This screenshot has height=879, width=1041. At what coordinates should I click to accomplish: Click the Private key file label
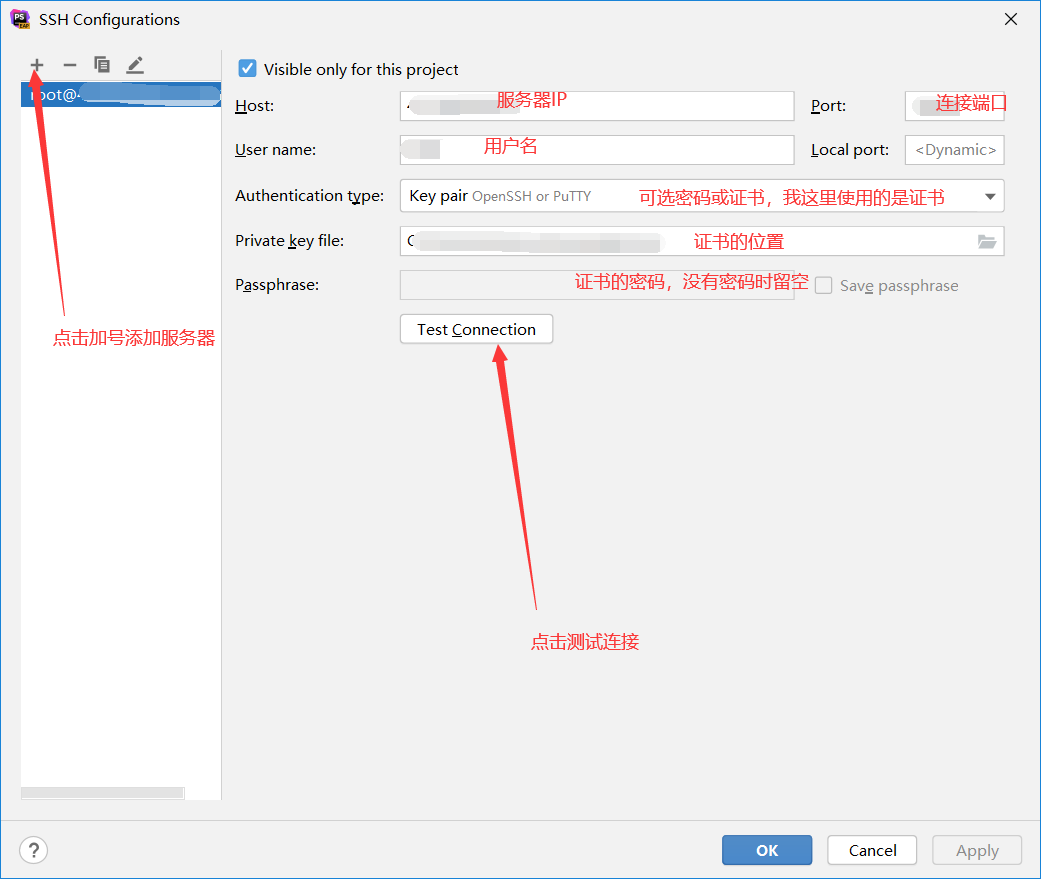[289, 241]
